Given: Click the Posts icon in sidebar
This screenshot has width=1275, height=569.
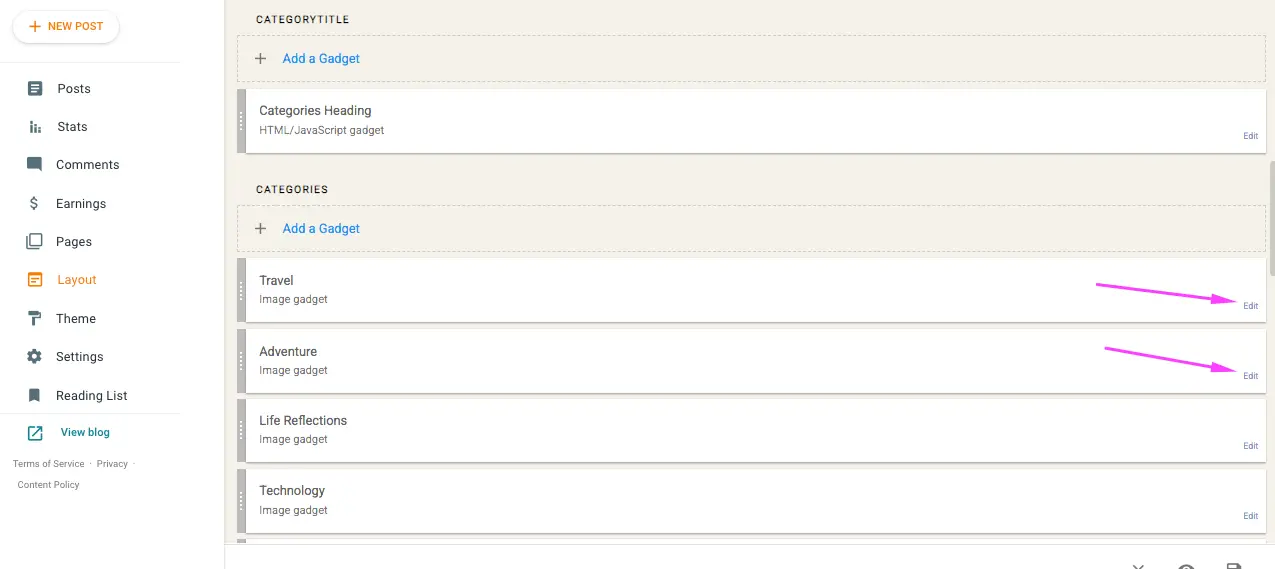Looking at the screenshot, I should click(x=35, y=89).
